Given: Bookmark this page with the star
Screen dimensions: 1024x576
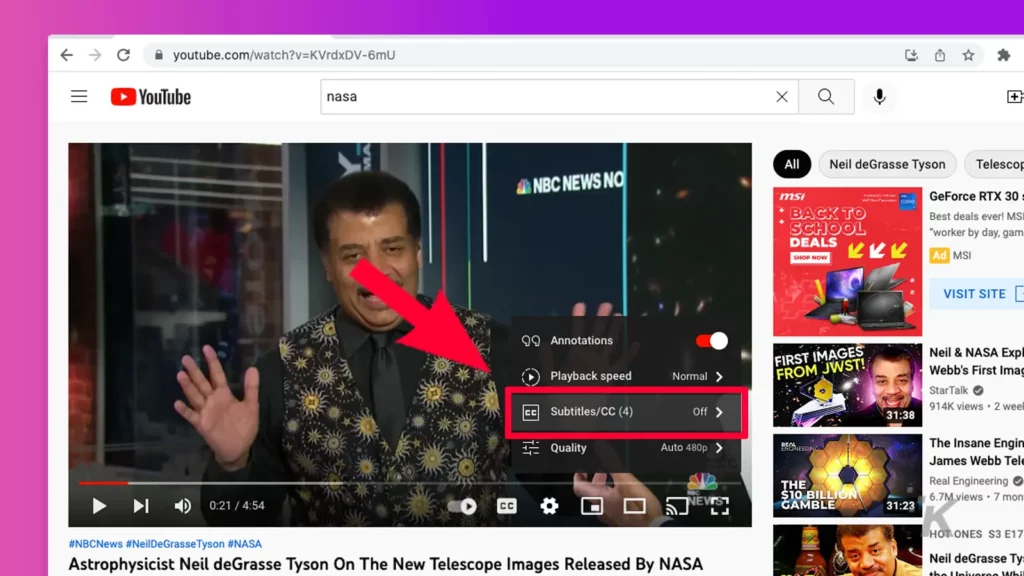Looking at the screenshot, I should click(x=968, y=55).
